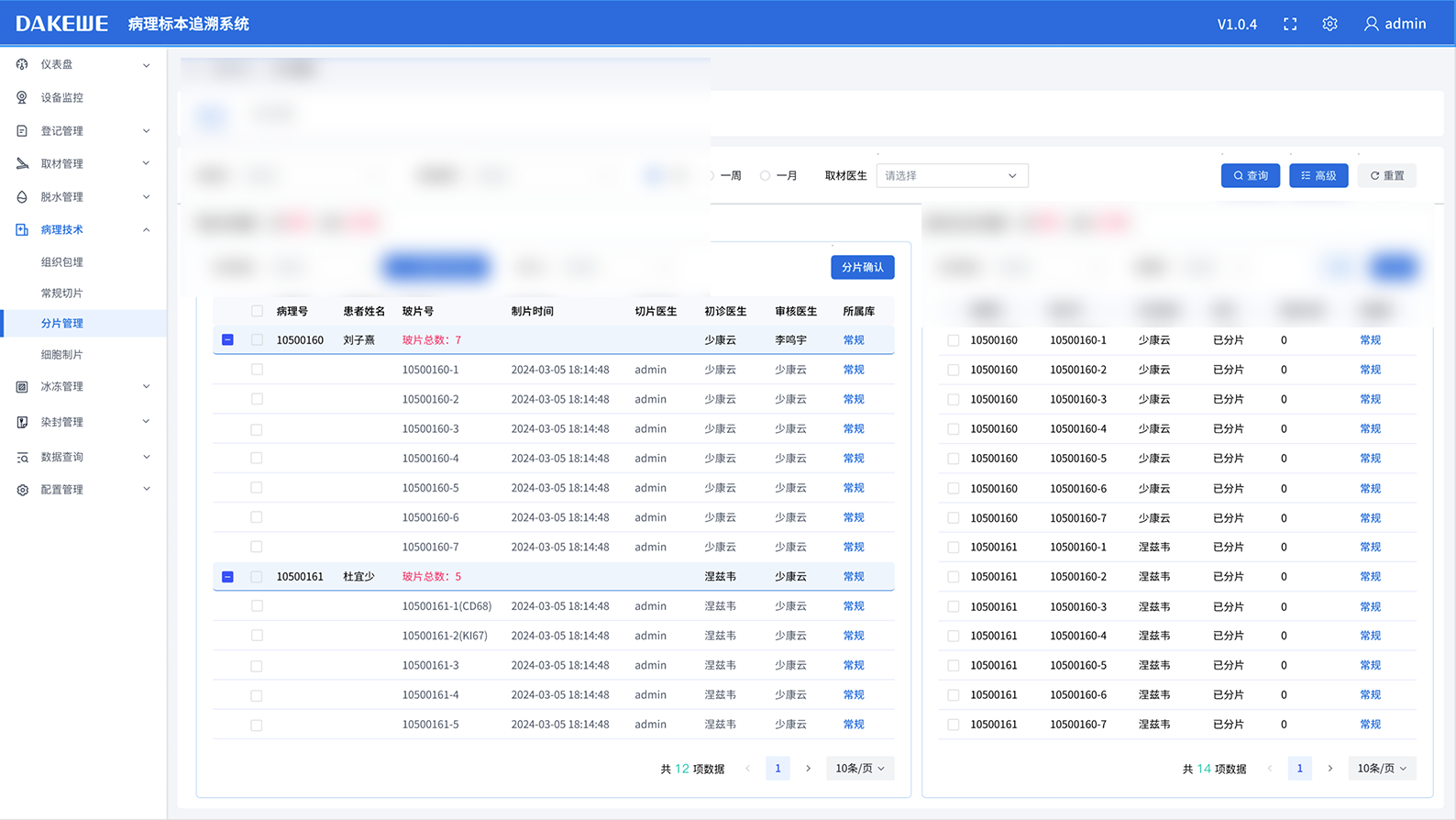Click the 冰冻管理 icon in sidebar

pos(22,387)
